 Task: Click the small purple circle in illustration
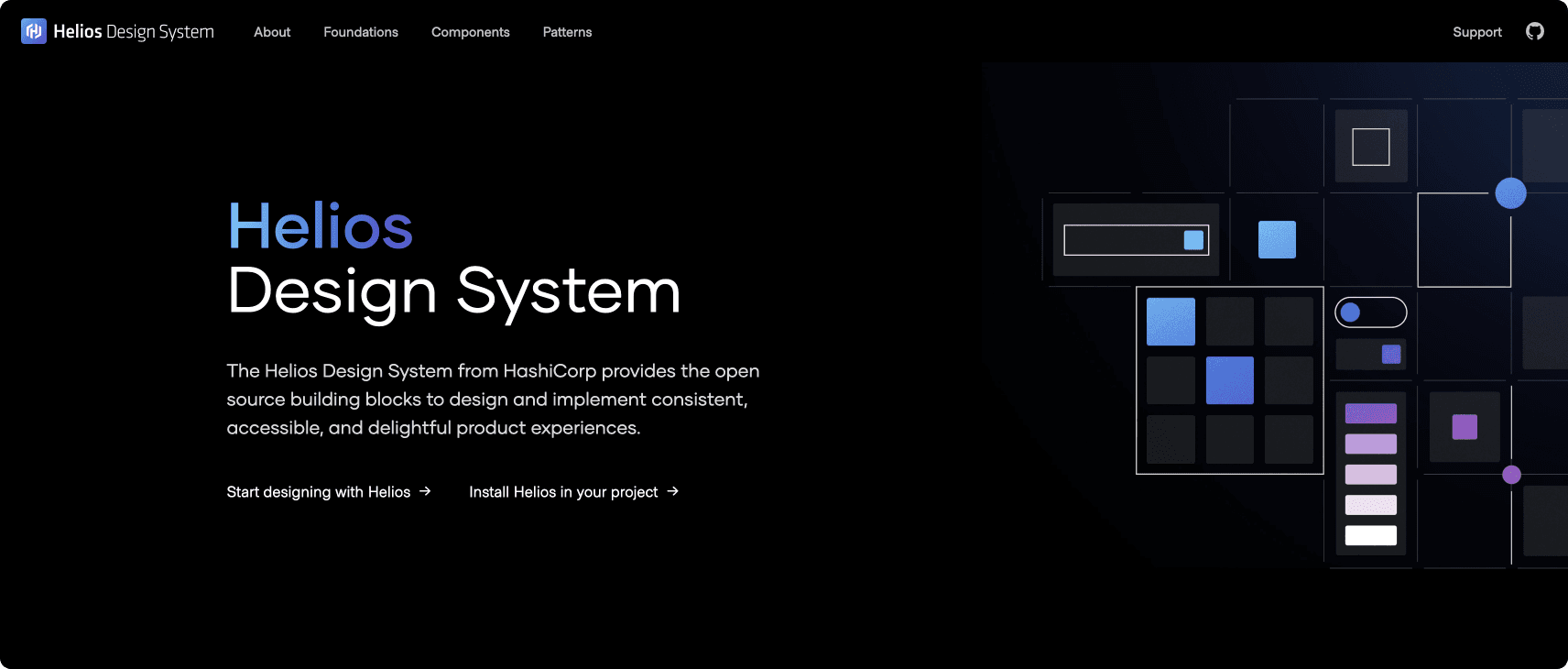tap(1511, 475)
